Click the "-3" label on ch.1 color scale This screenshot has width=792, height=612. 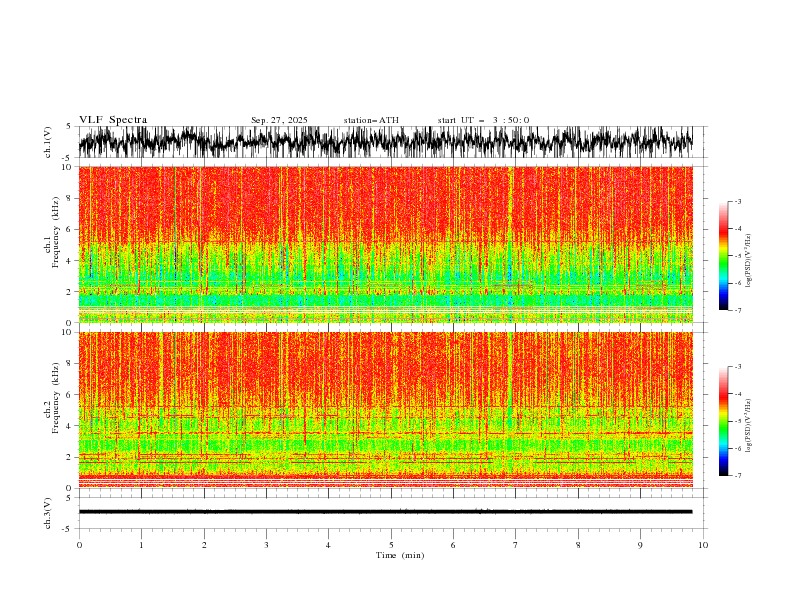(x=737, y=201)
